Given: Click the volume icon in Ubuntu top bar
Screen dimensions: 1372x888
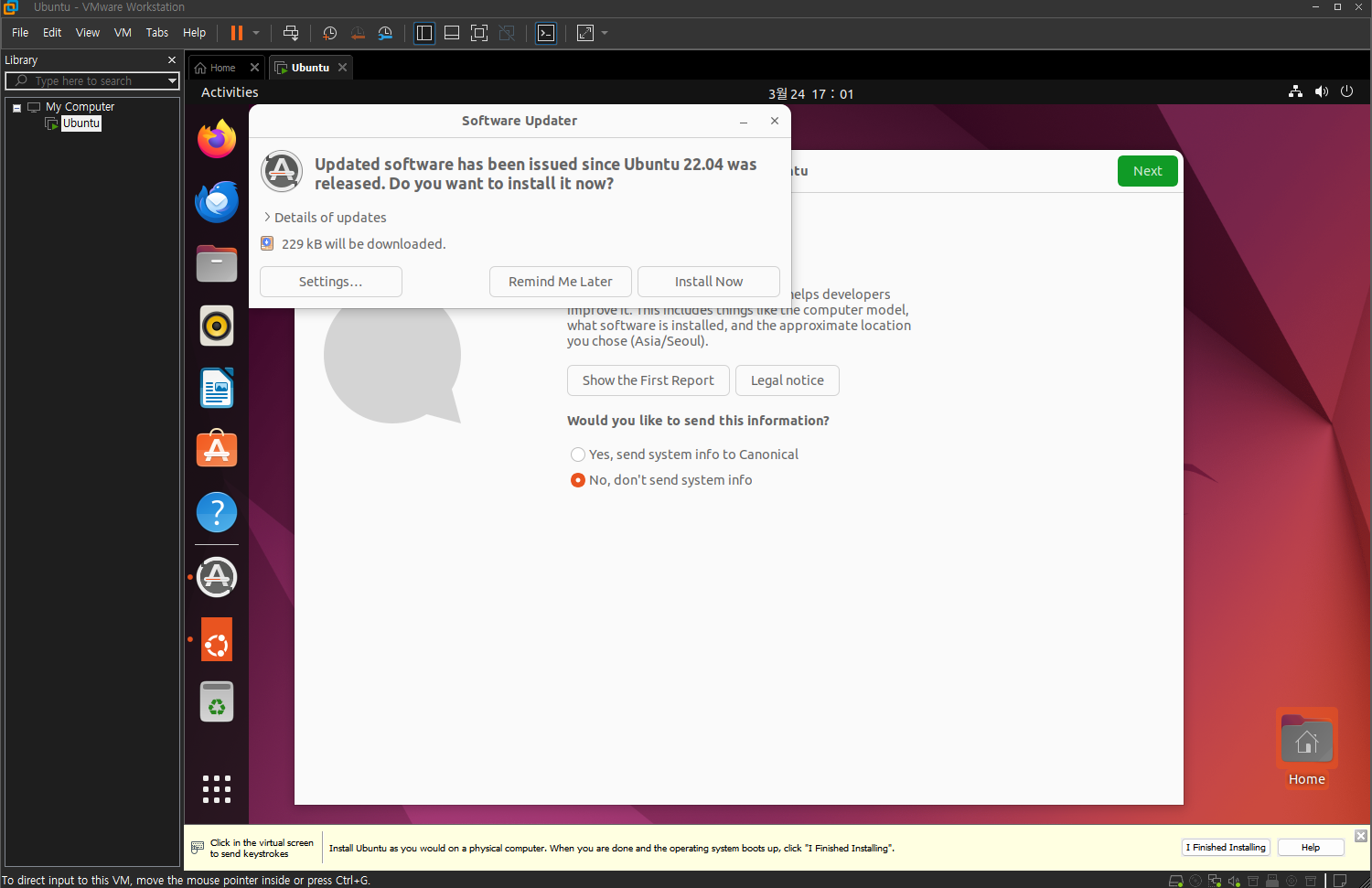Looking at the screenshot, I should point(1322,91).
